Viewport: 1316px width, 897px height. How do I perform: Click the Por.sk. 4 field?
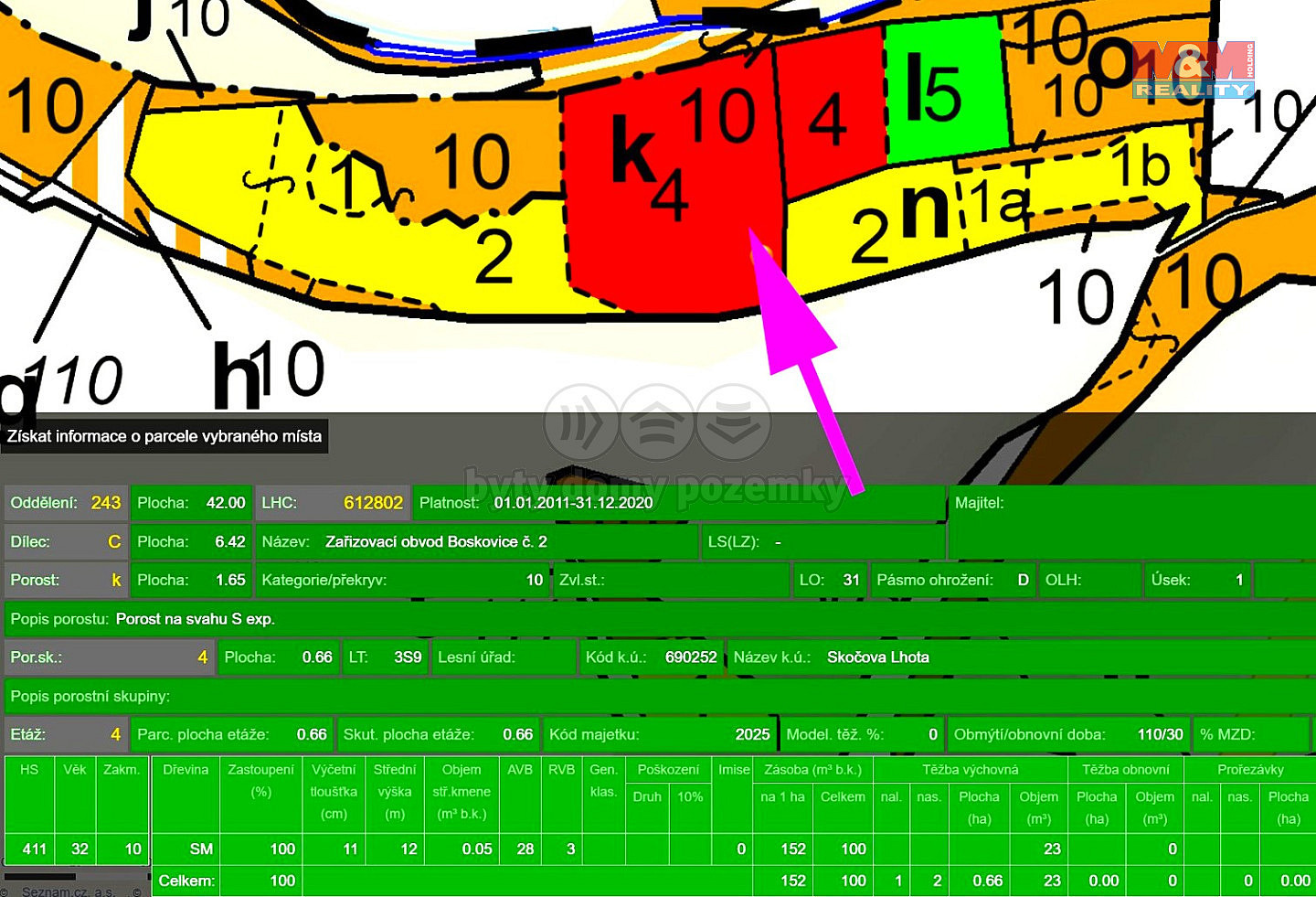tap(109, 657)
